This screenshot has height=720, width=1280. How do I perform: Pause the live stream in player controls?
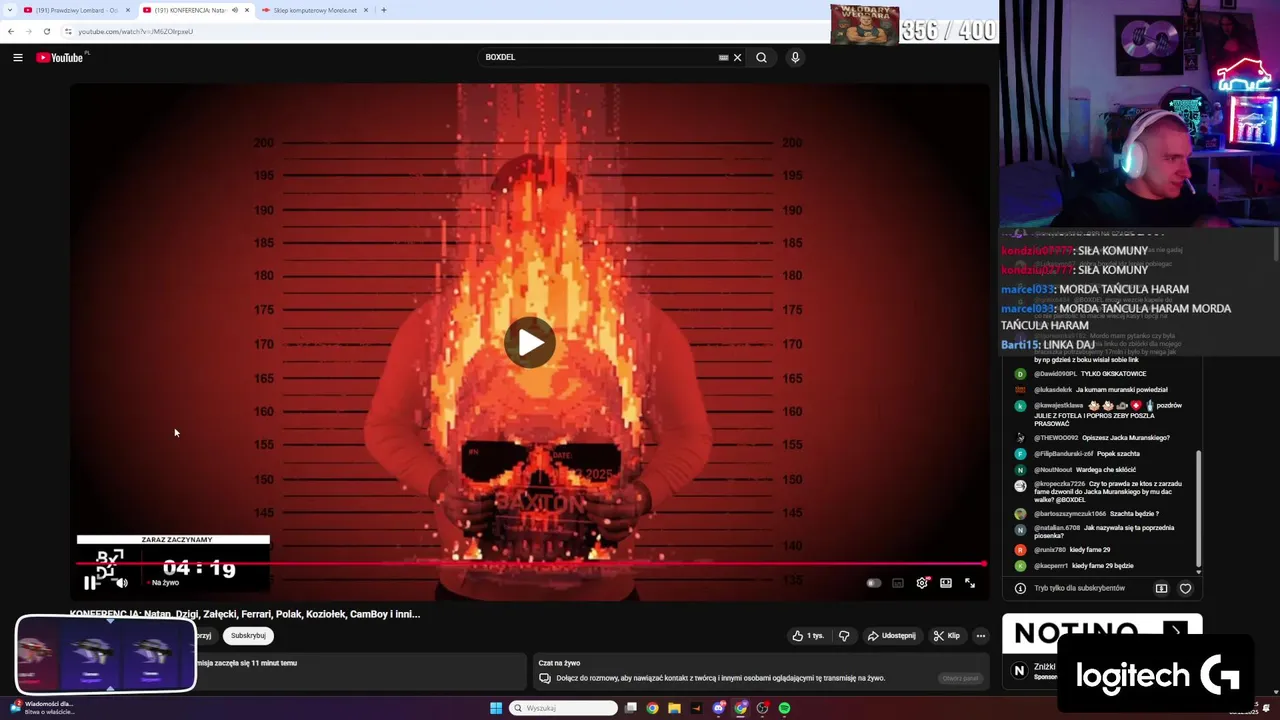tap(90, 583)
